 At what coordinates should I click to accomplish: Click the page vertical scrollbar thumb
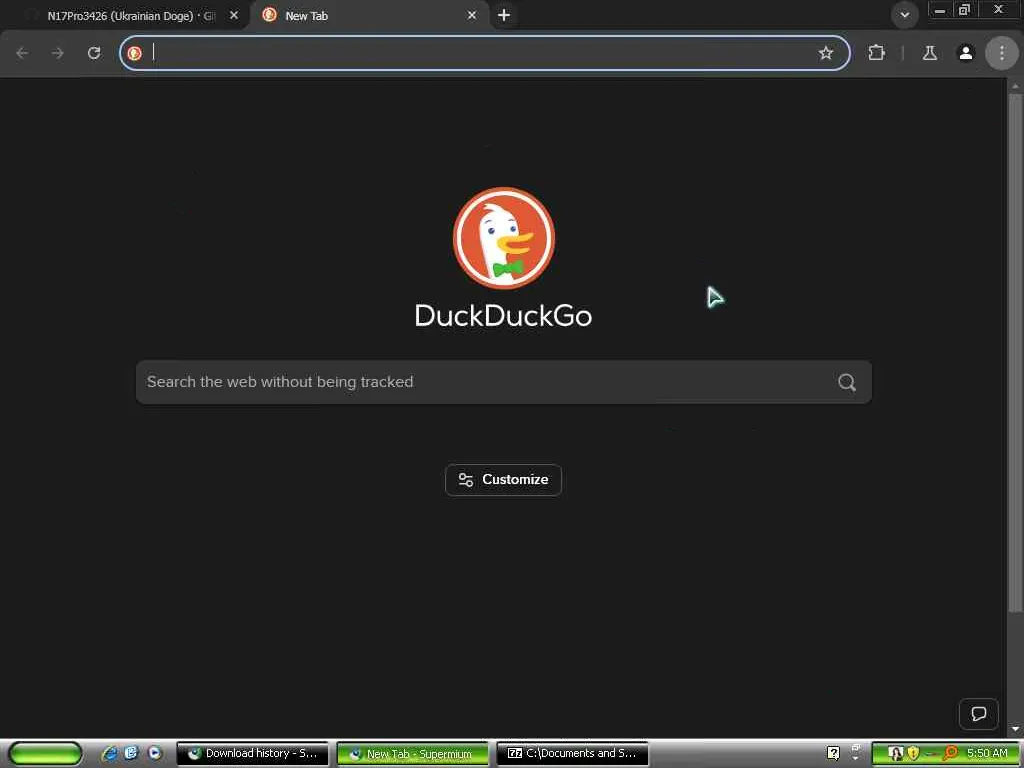pos(1015,353)
